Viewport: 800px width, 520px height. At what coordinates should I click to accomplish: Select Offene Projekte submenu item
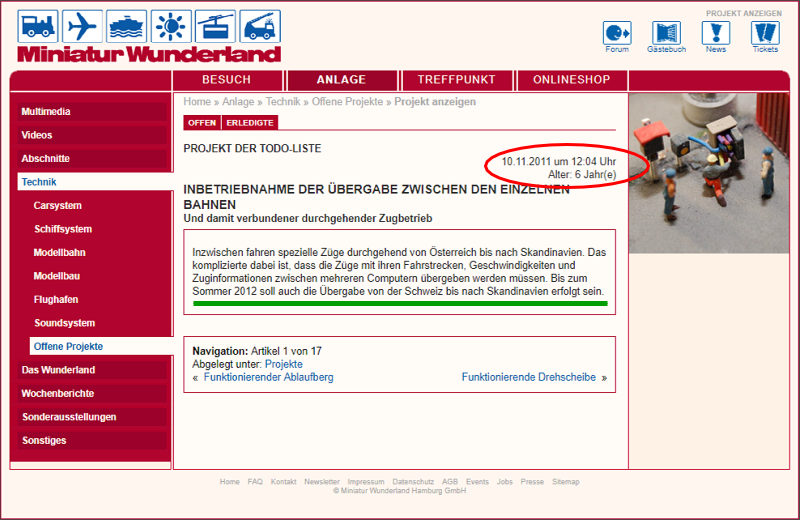[x=101, y=346]
